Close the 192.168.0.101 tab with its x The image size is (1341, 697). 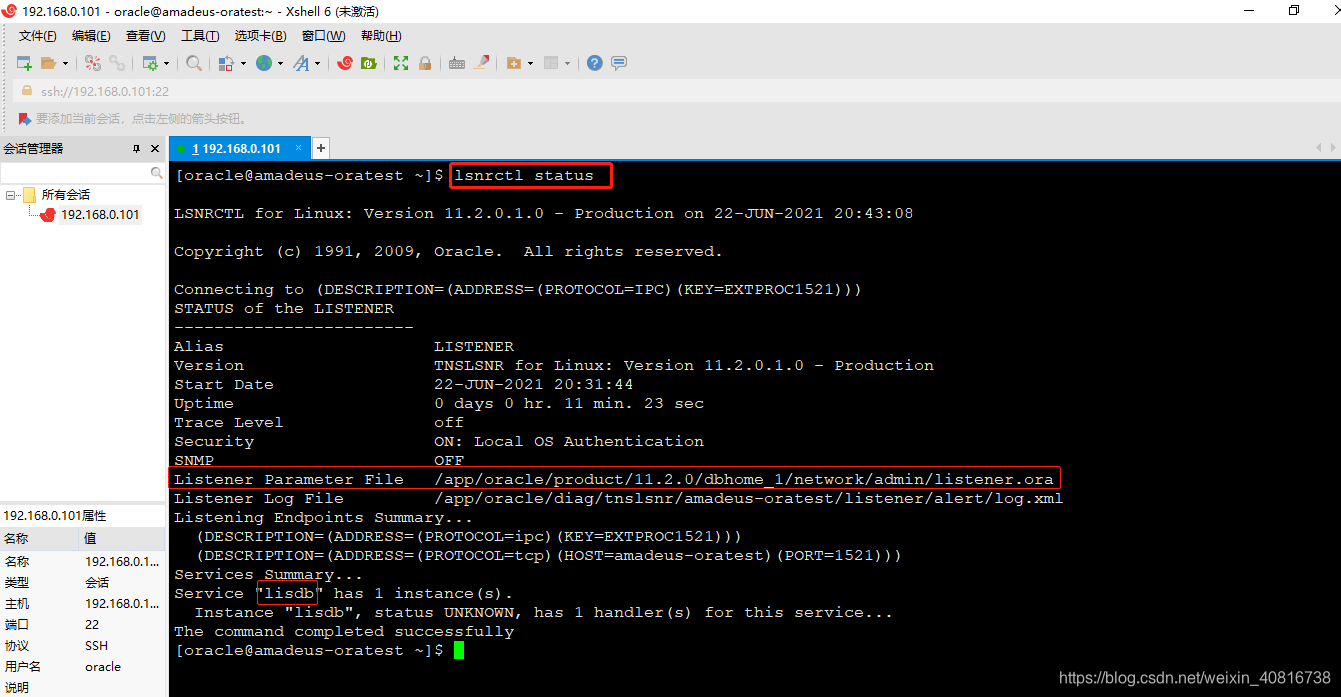(x=299, y=148)
